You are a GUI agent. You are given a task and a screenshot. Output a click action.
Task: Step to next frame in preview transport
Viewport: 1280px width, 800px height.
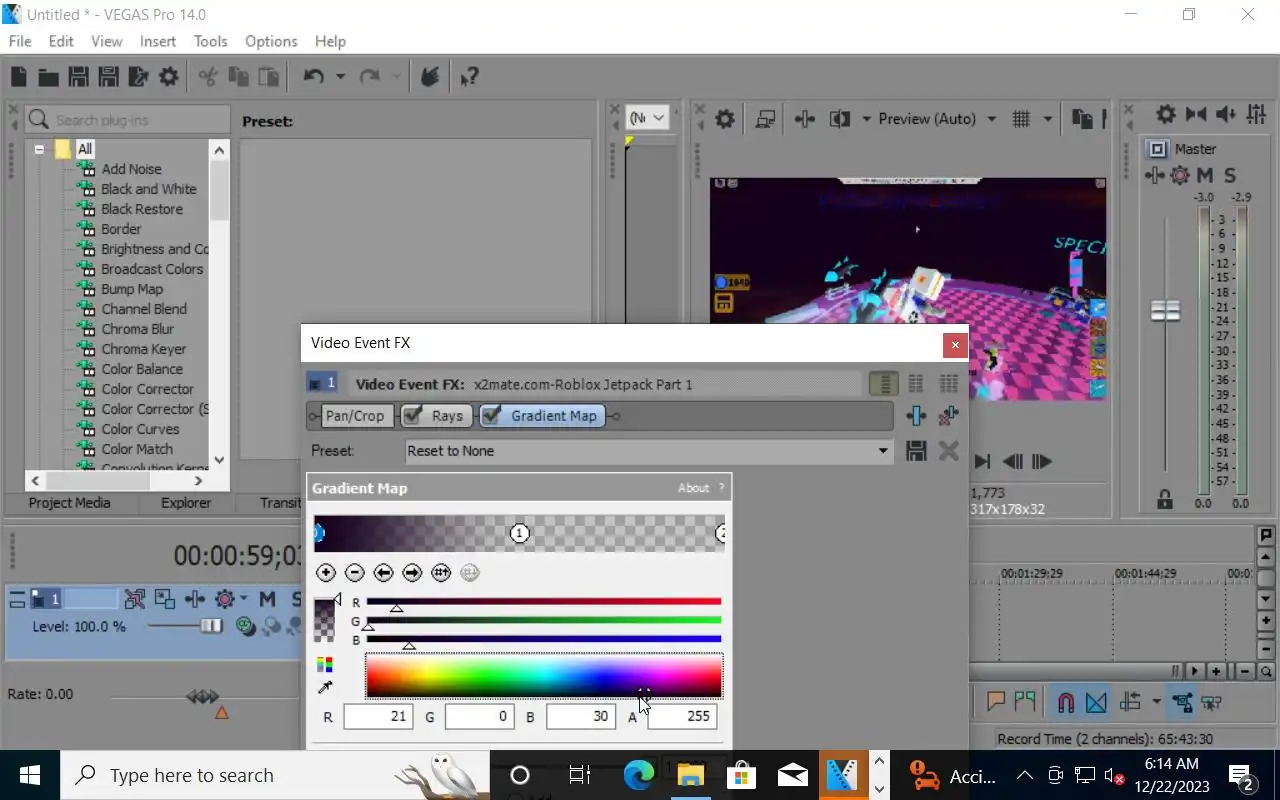click(1042, 461)
